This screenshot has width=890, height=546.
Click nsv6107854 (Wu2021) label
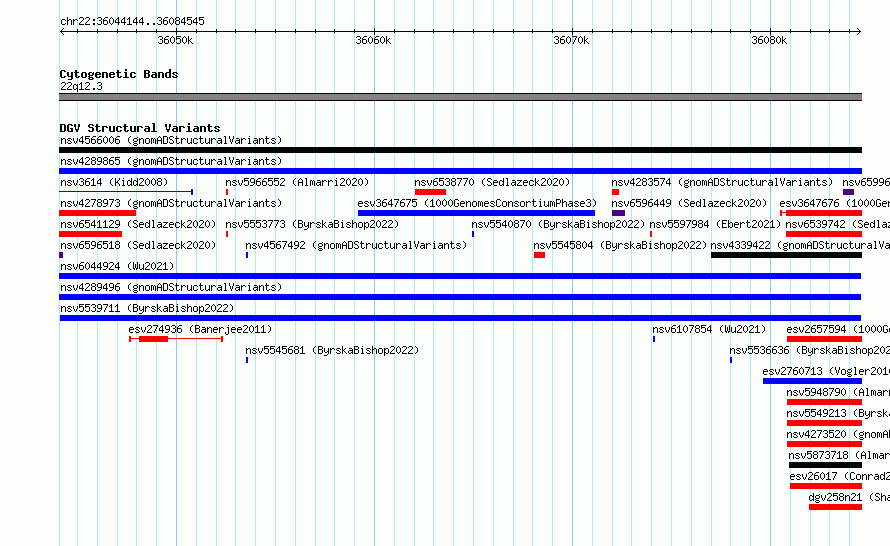pyautogui.click(x=709, y=329)
